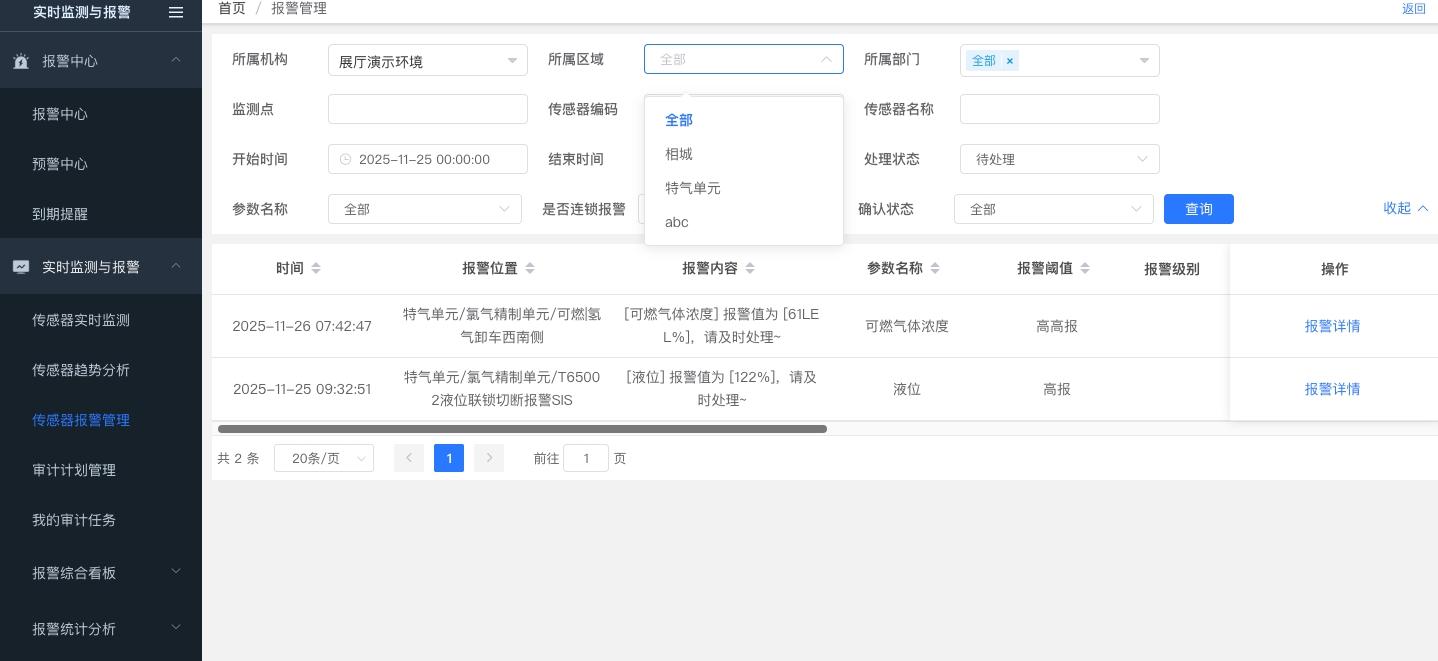
Task: Open the 所属机构 dropdown
Action: 427,61
